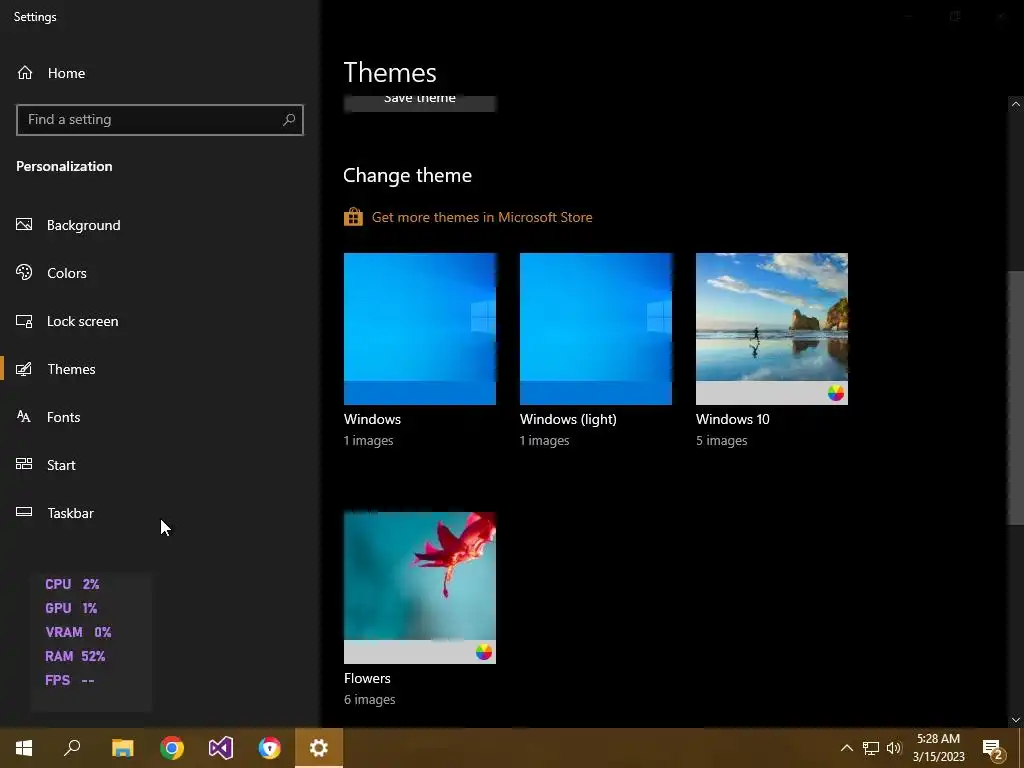The height and width of the screenshot is (768, 1024).
Task: Open the notification center icon
Action: pyautogui.click(x=993, y=750)
